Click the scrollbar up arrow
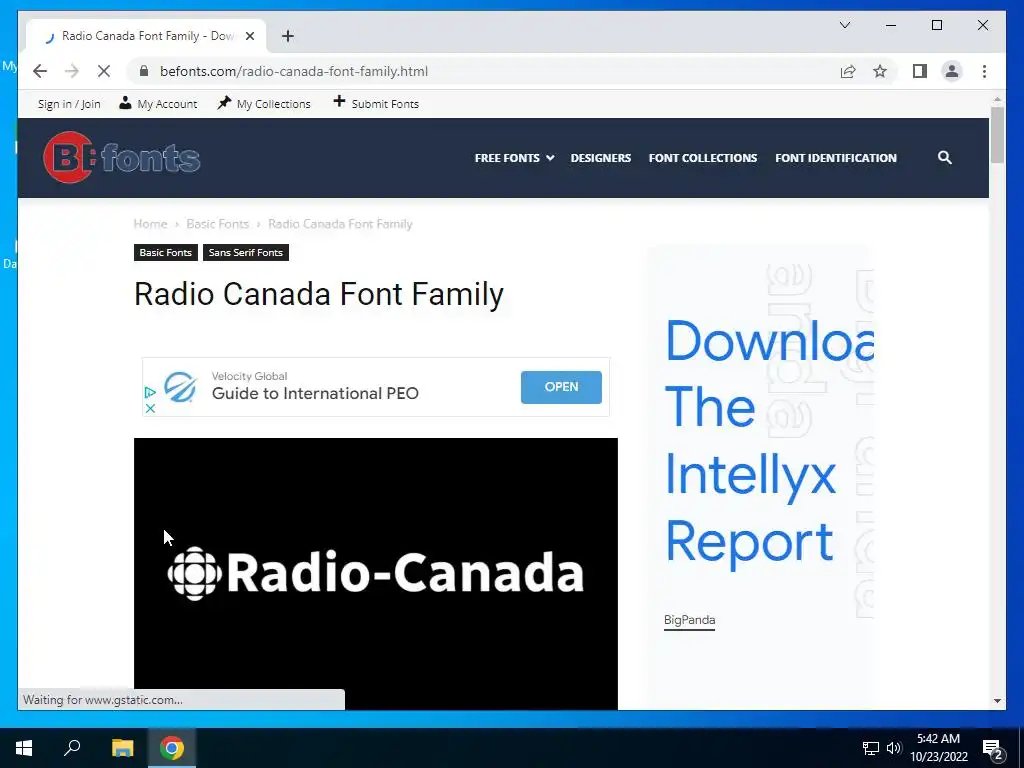Screen dimensions: 1024x768 pos(997,100)
